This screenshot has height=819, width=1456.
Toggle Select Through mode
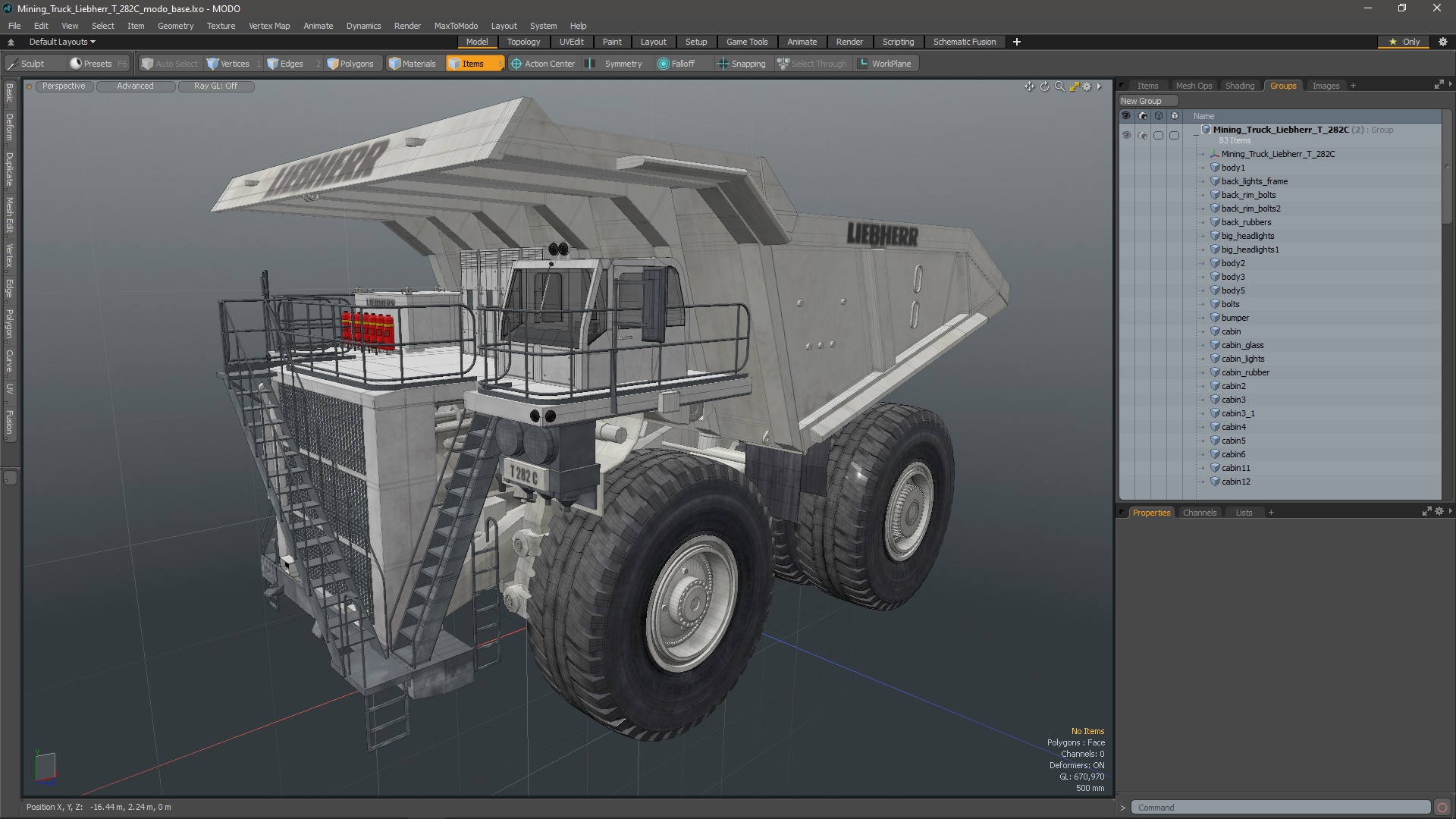pyautogui.click(x=812, y=64)
